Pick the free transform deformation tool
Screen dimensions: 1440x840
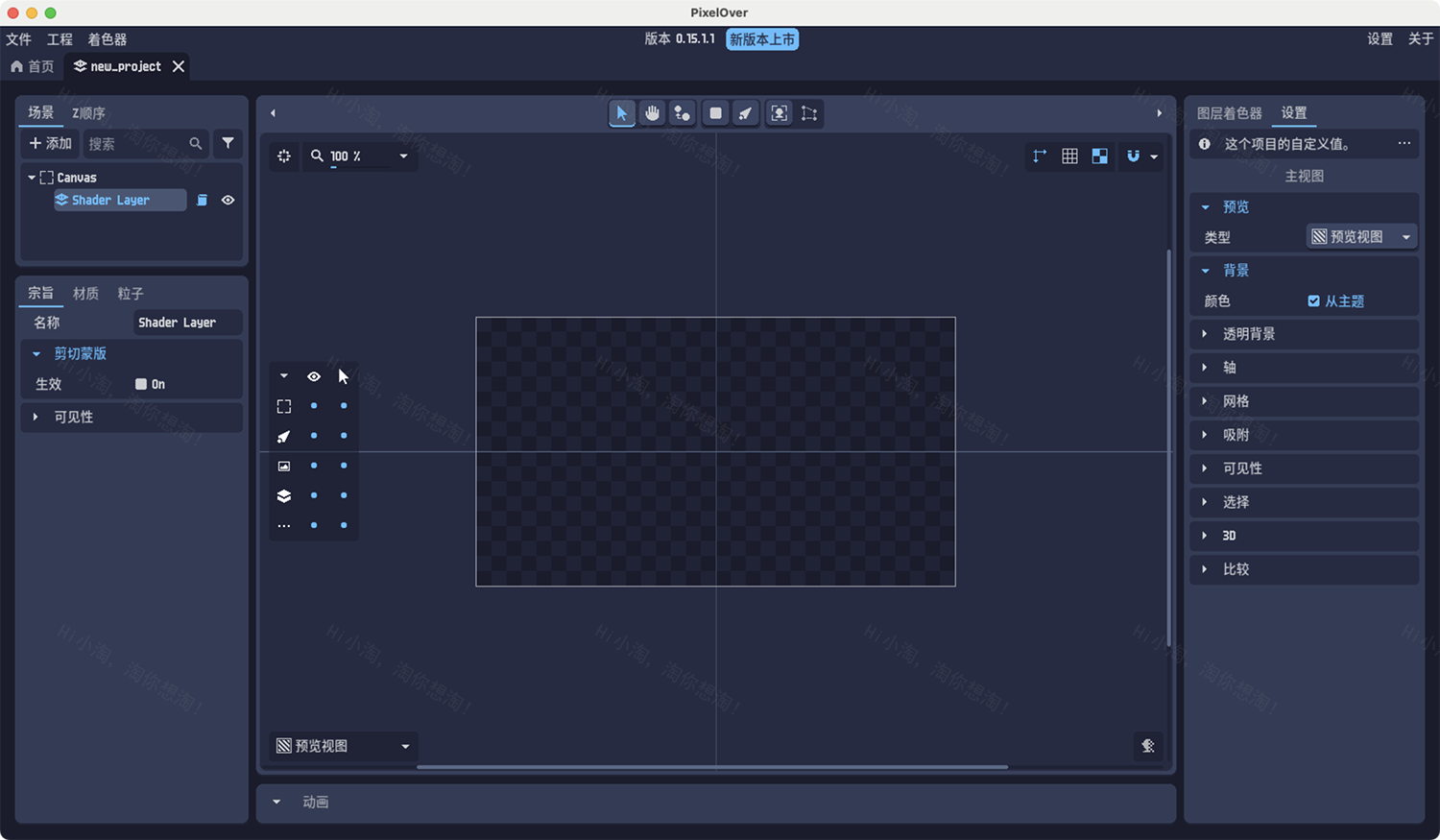click(809, 112)
